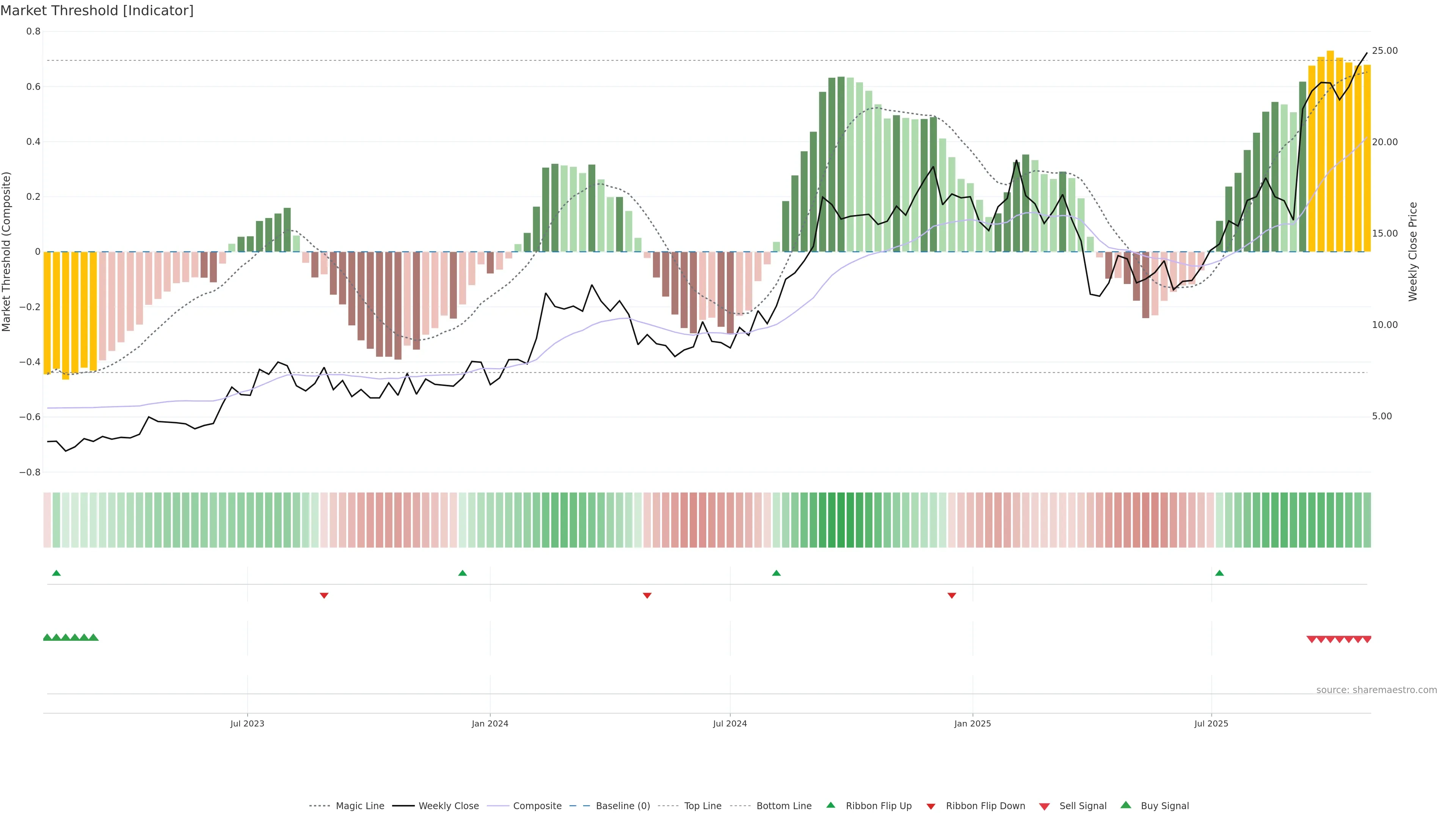Viewport: 1456px width, 819px height.
Task: Click the ribbon flip up marker near July 2025
Action: pyautogui.click(x=1219, y=573)
